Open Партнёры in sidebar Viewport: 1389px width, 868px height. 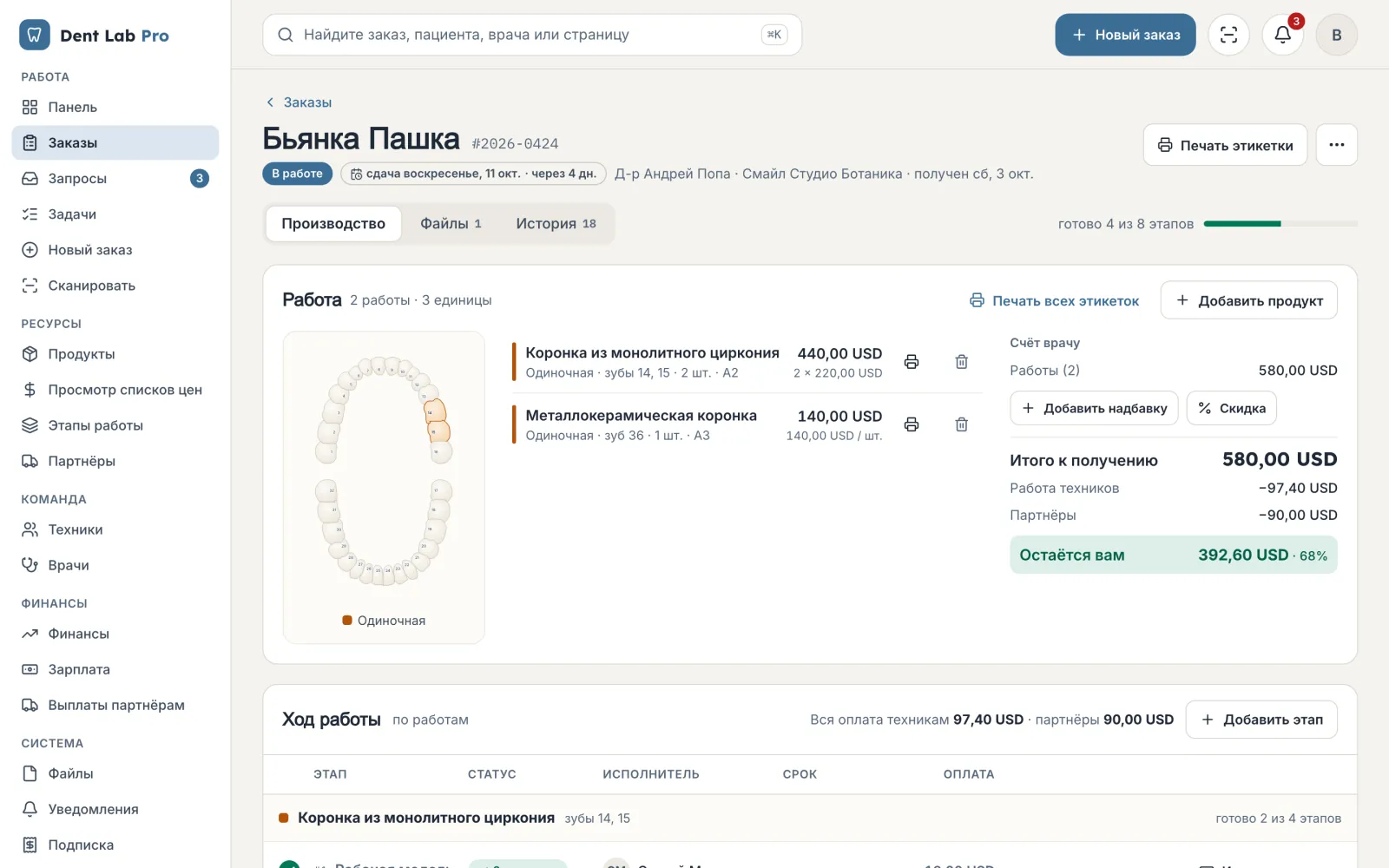115,461
